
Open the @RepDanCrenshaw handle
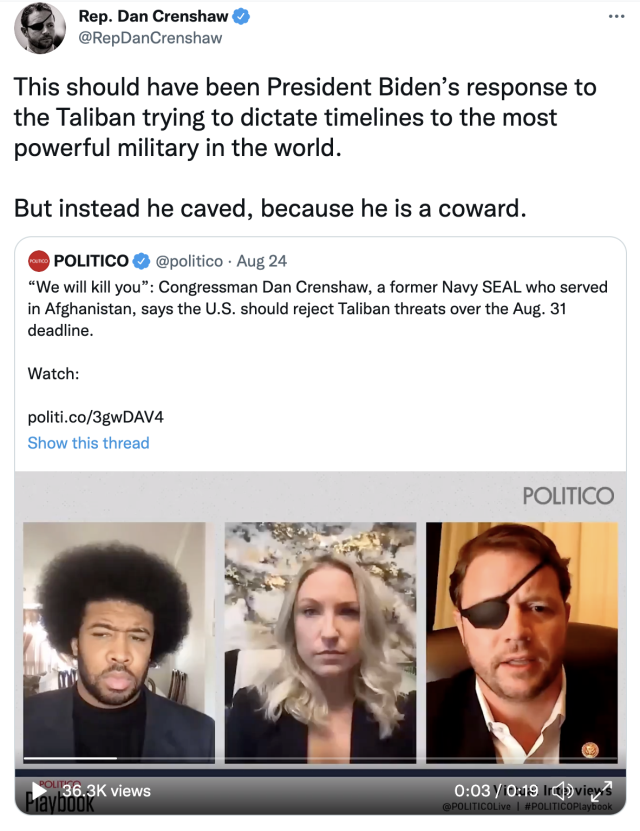(150, 38)
